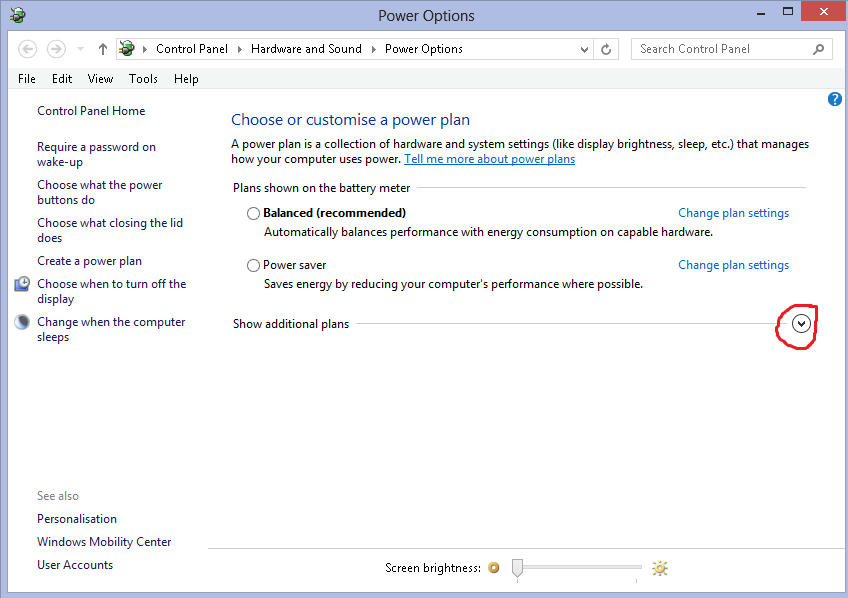Open the Tools menu
Screen dimensions: 848x598
coord(143,79)
